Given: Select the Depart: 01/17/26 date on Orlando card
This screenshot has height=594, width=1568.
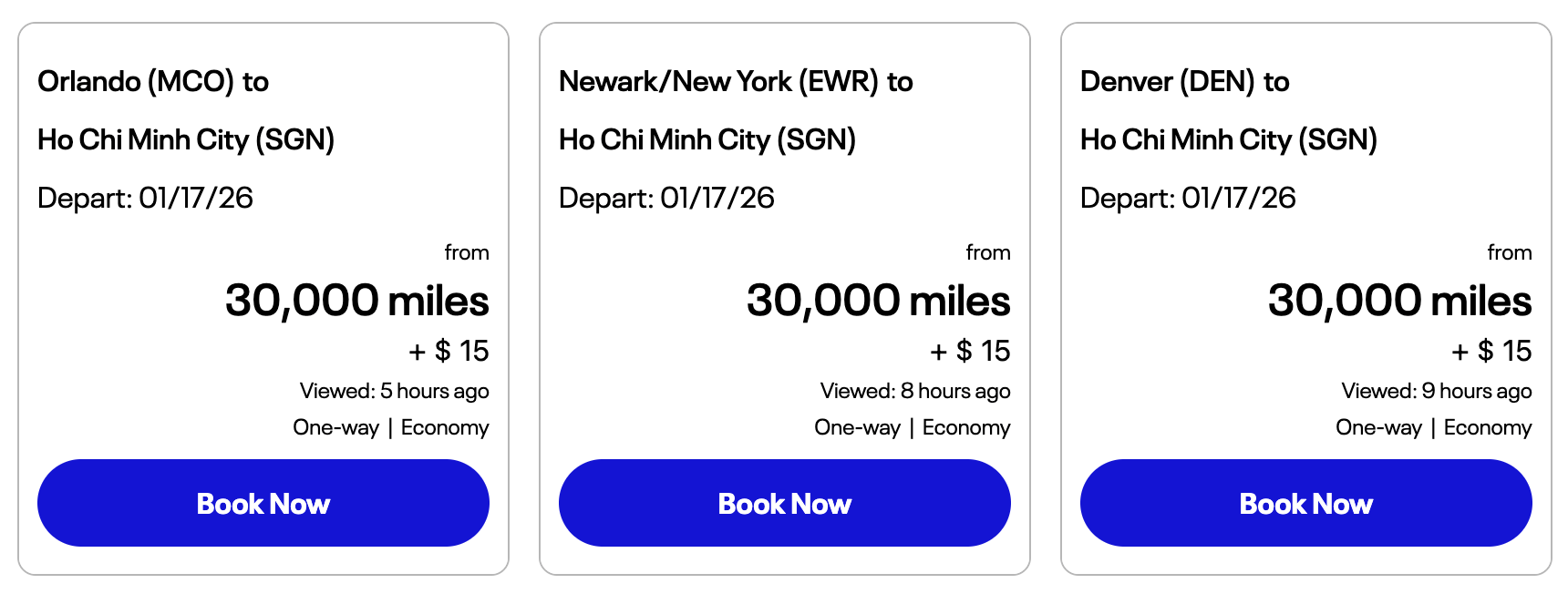Looking at the screenshot, I should click(x=147, y=198).
